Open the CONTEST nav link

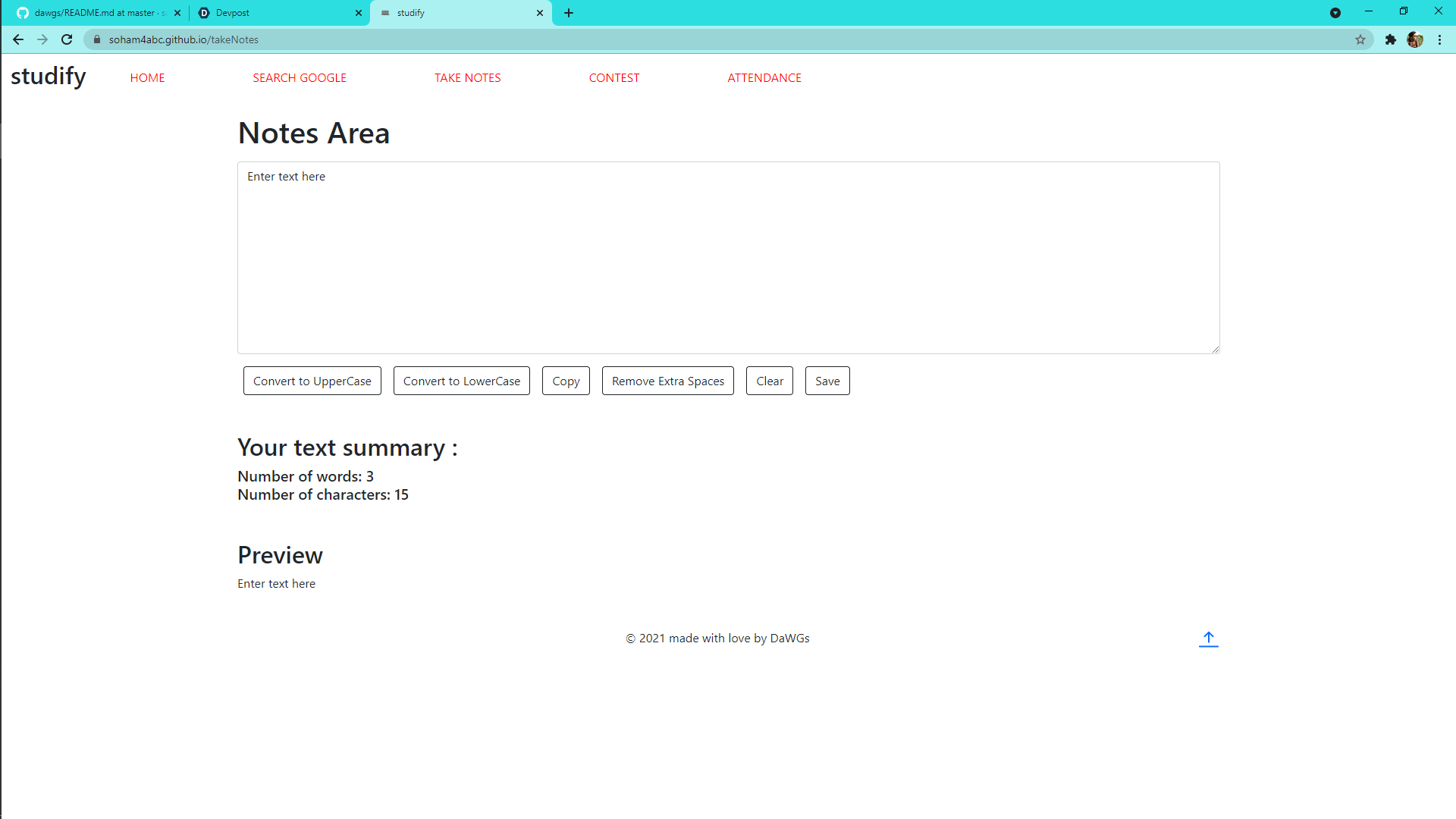pos(613,78)
